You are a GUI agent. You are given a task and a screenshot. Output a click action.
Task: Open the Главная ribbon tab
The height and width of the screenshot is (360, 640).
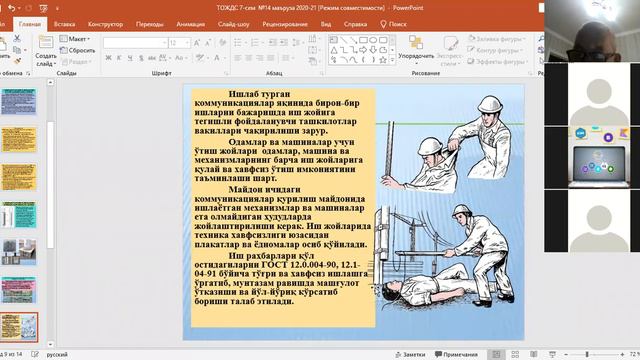[30, 24]
